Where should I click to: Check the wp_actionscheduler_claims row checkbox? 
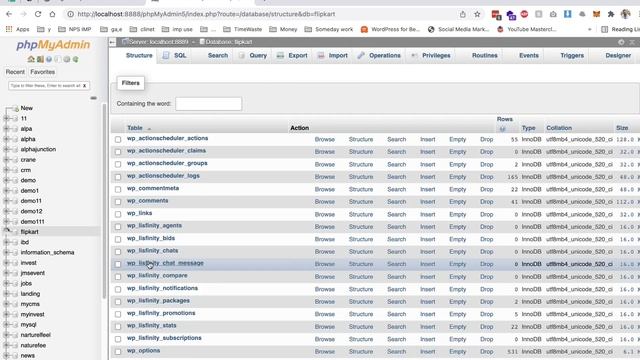(118, 152)
